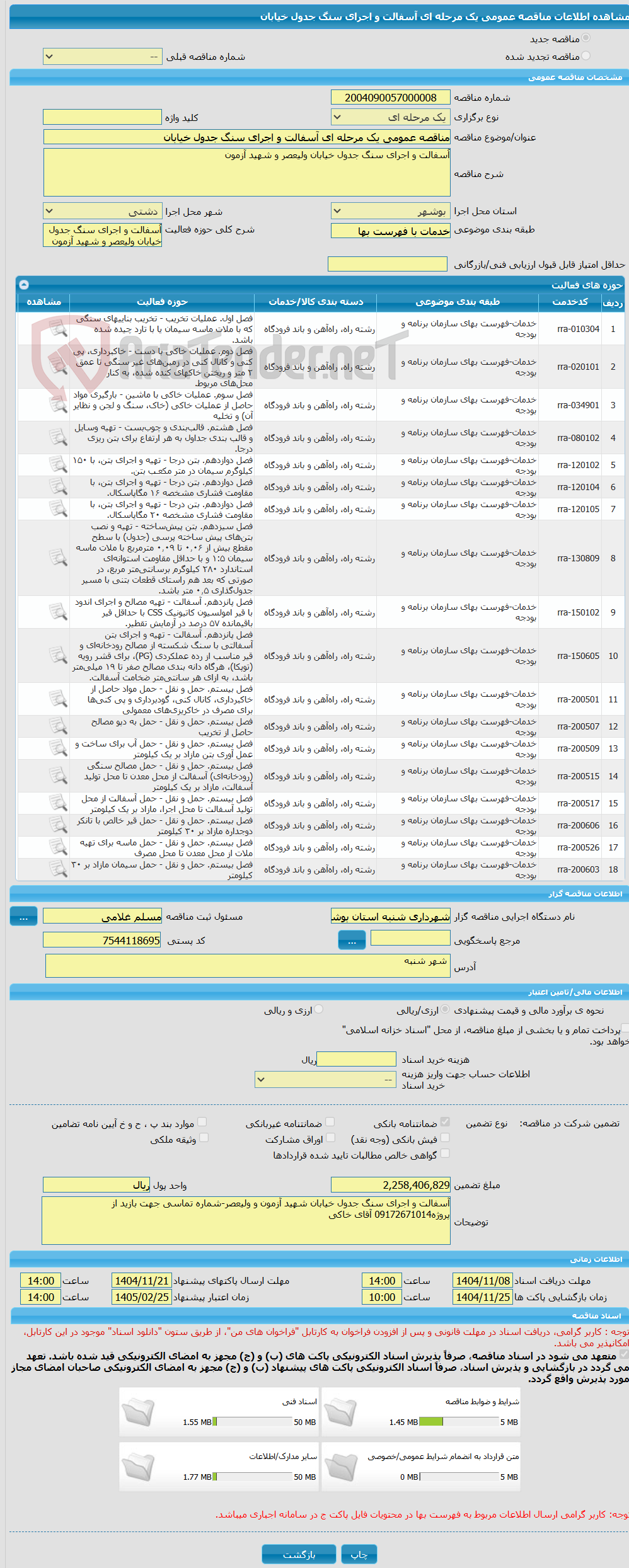Click حوزه فعالیت column header
629x1568 pixels.
tap(162, 302)
